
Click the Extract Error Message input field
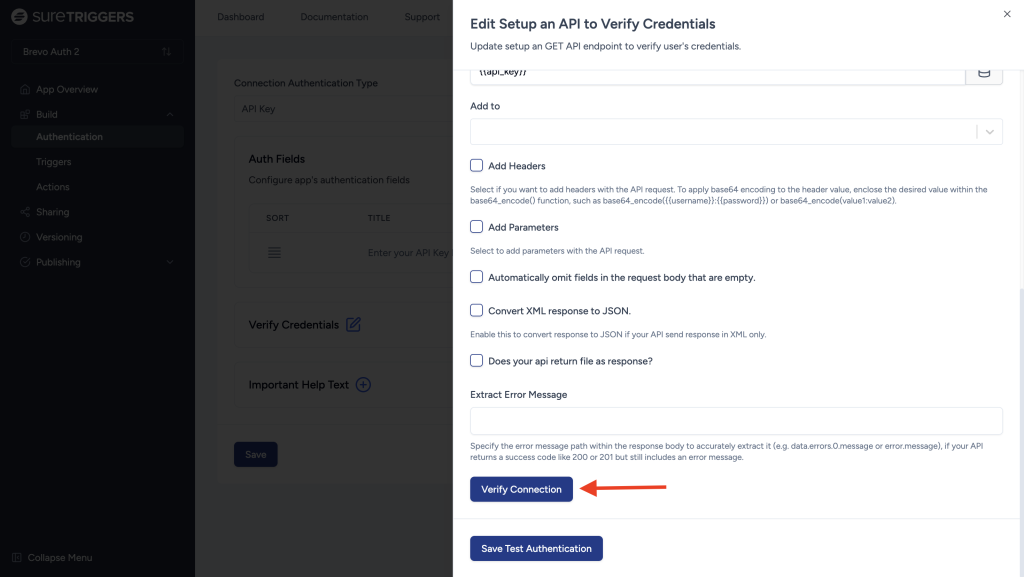click(736, 421)
